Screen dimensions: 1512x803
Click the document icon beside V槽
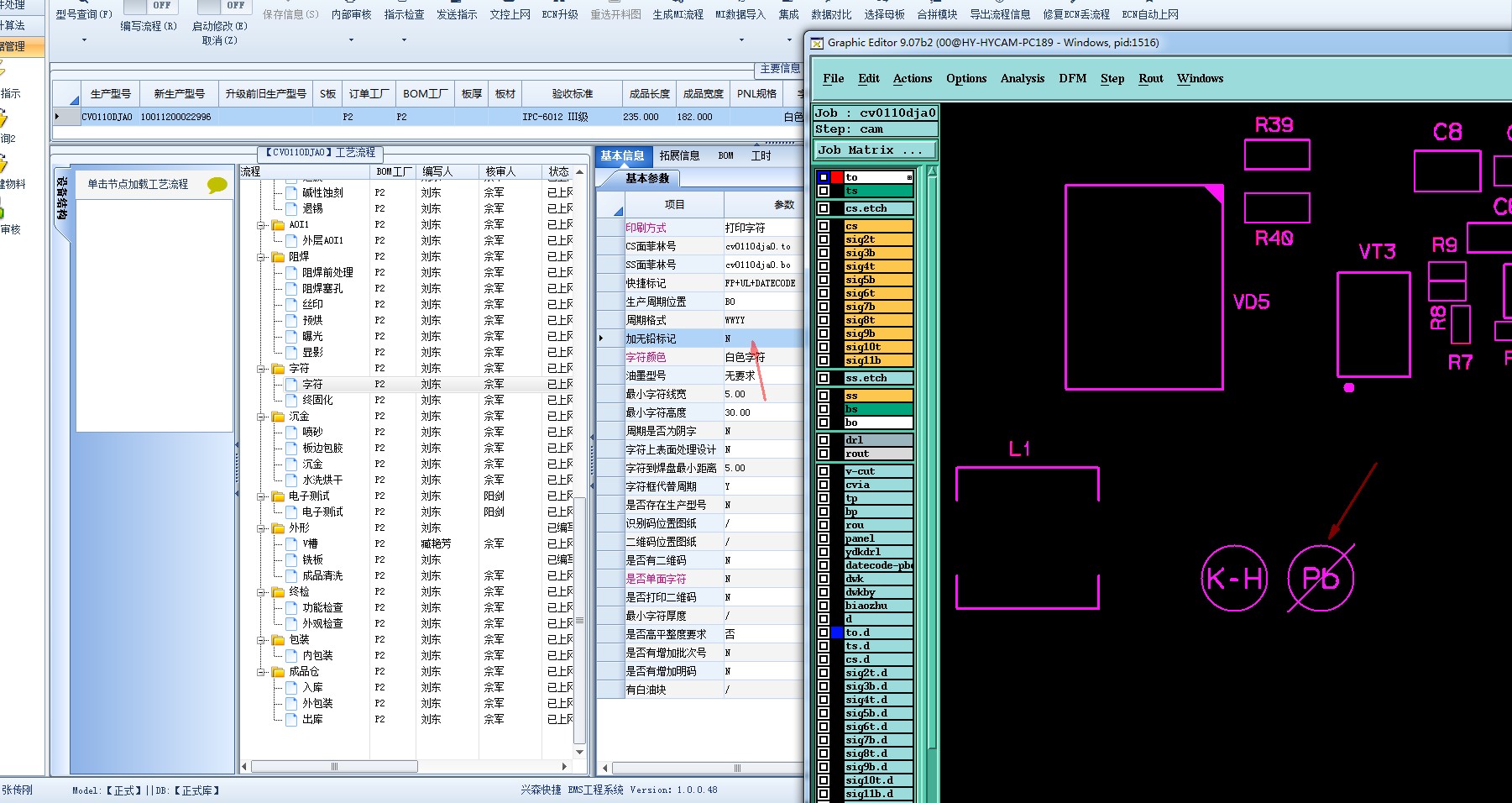tap(291, 543)
